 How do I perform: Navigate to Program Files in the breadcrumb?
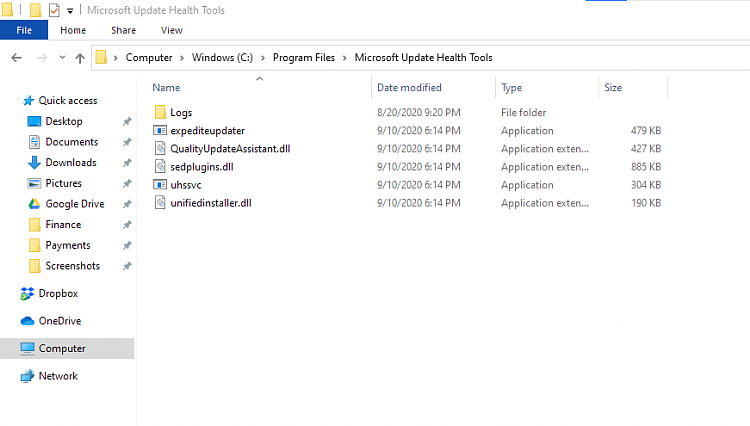pyautogui.click(x=304, y=57)
